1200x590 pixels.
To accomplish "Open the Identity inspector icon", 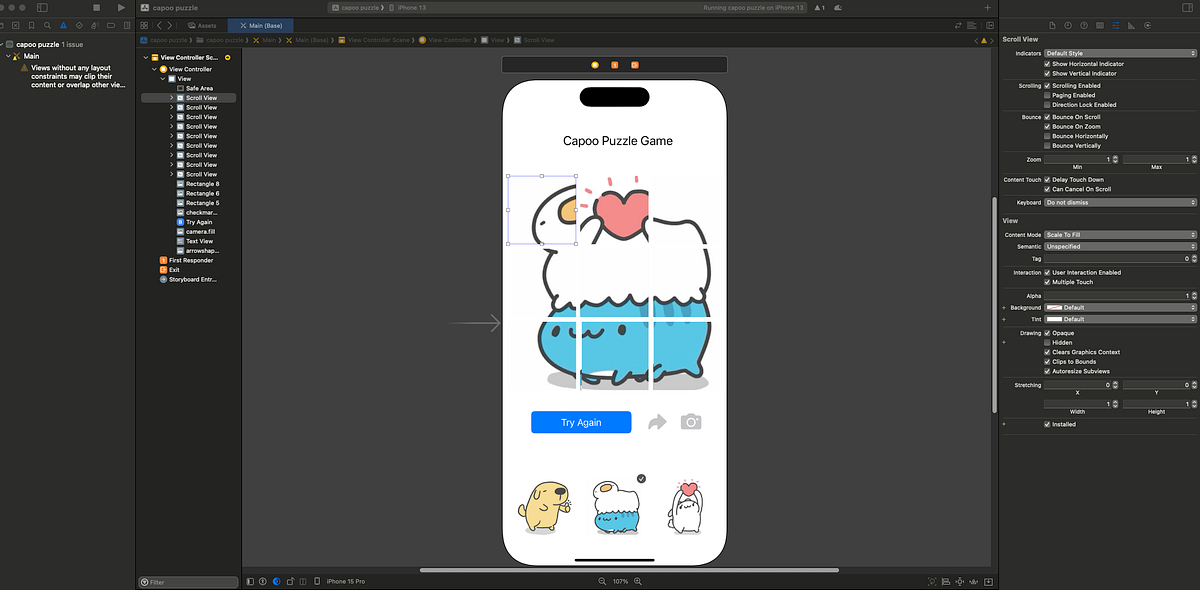I will [x=1098, y=25].
